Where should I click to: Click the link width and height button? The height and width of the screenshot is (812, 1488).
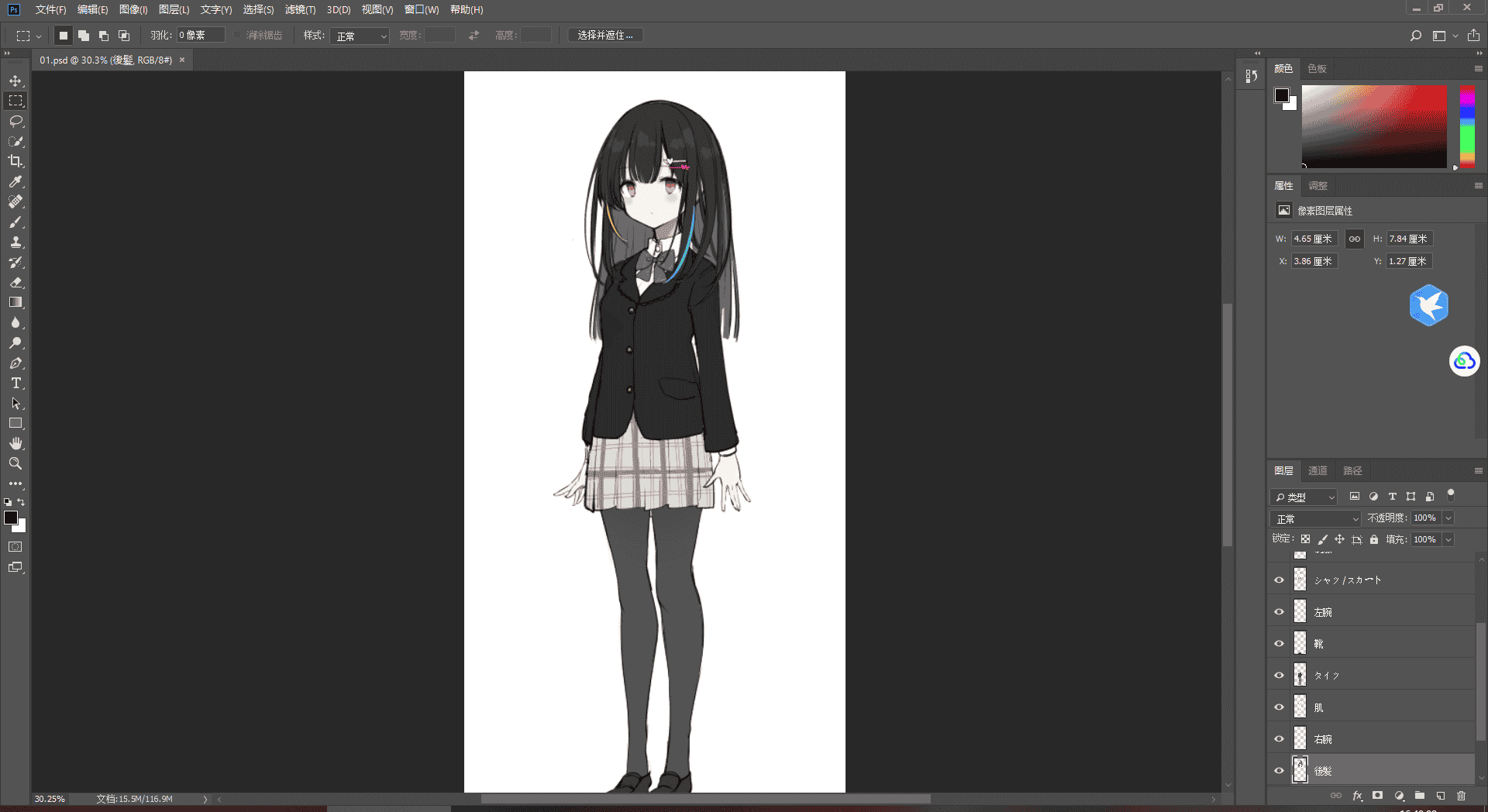(x=1354, y=239)
